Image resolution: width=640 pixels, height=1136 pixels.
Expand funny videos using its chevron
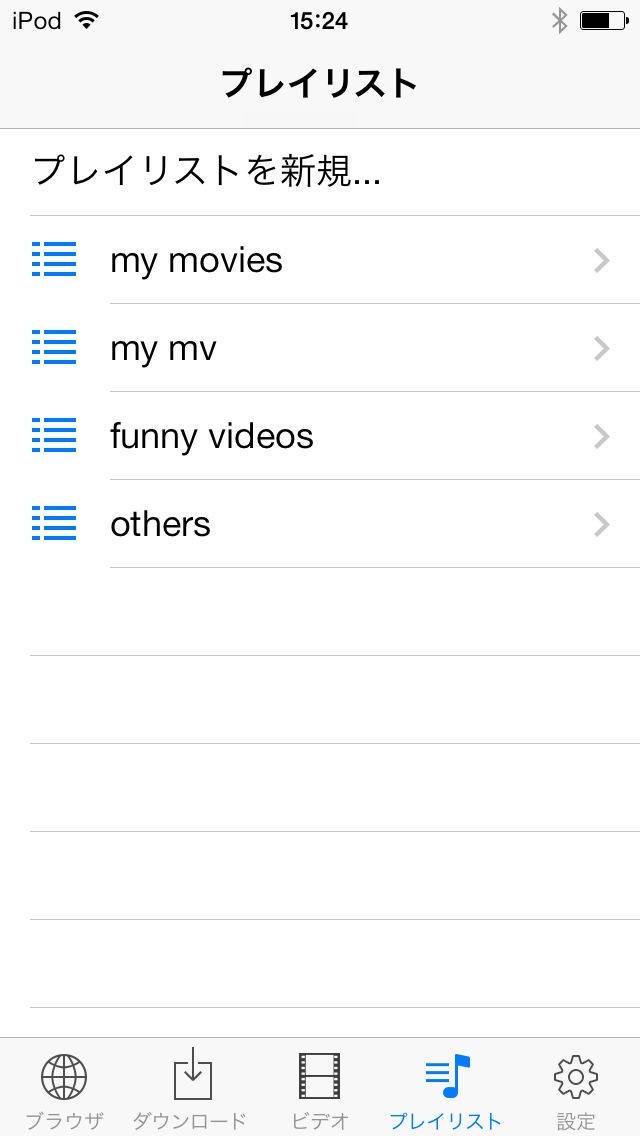601,436
